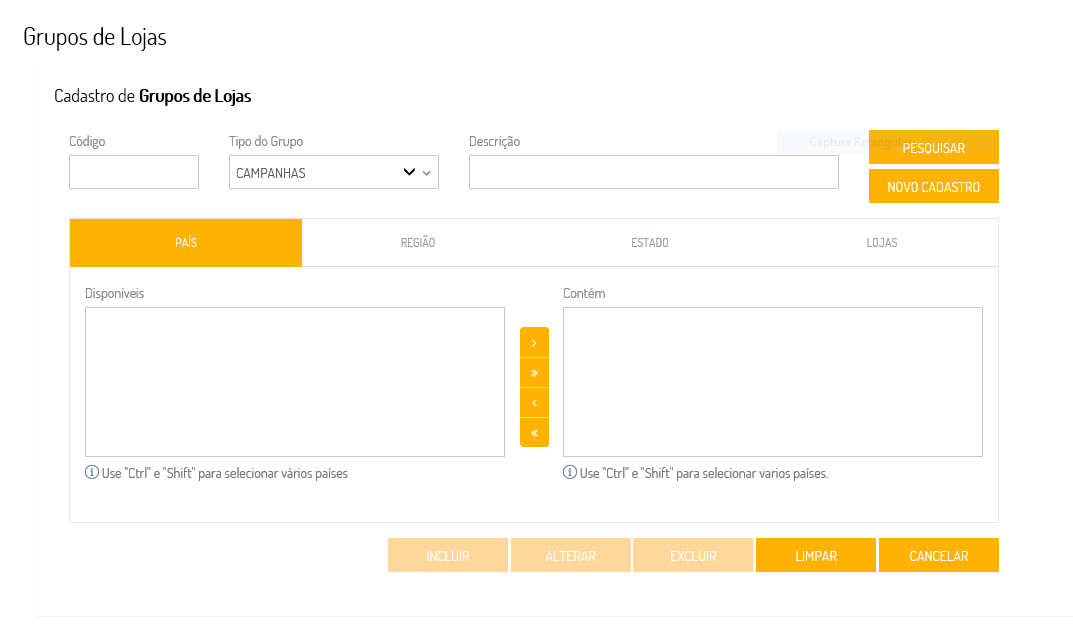This screenshot has height=636, width=1073.
Task: Click inside the Contém list box
Action: pos(772,382)
